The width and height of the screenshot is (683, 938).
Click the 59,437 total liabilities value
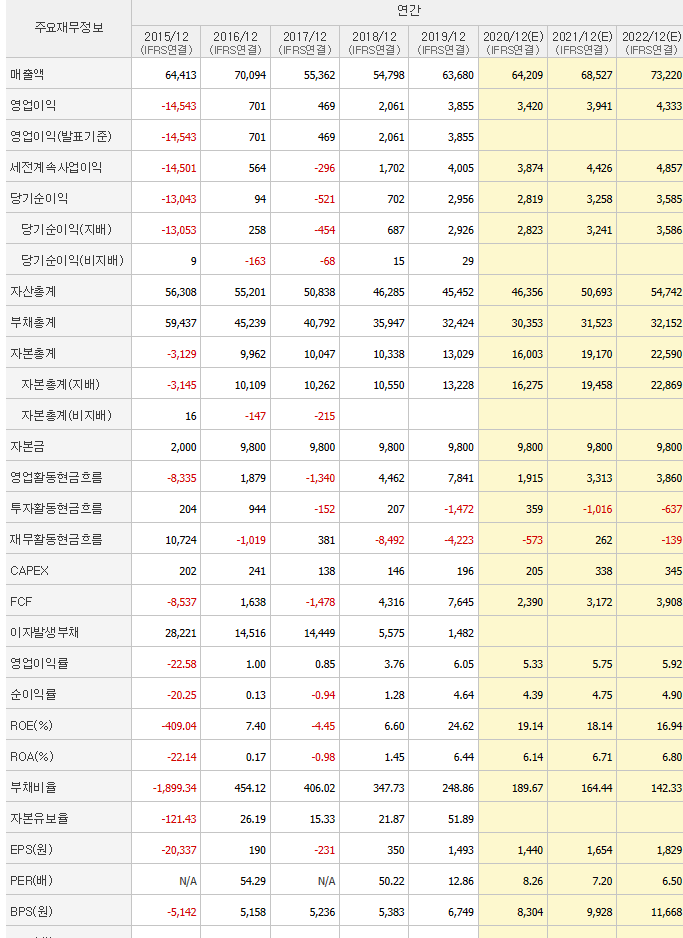coord(181,323)
